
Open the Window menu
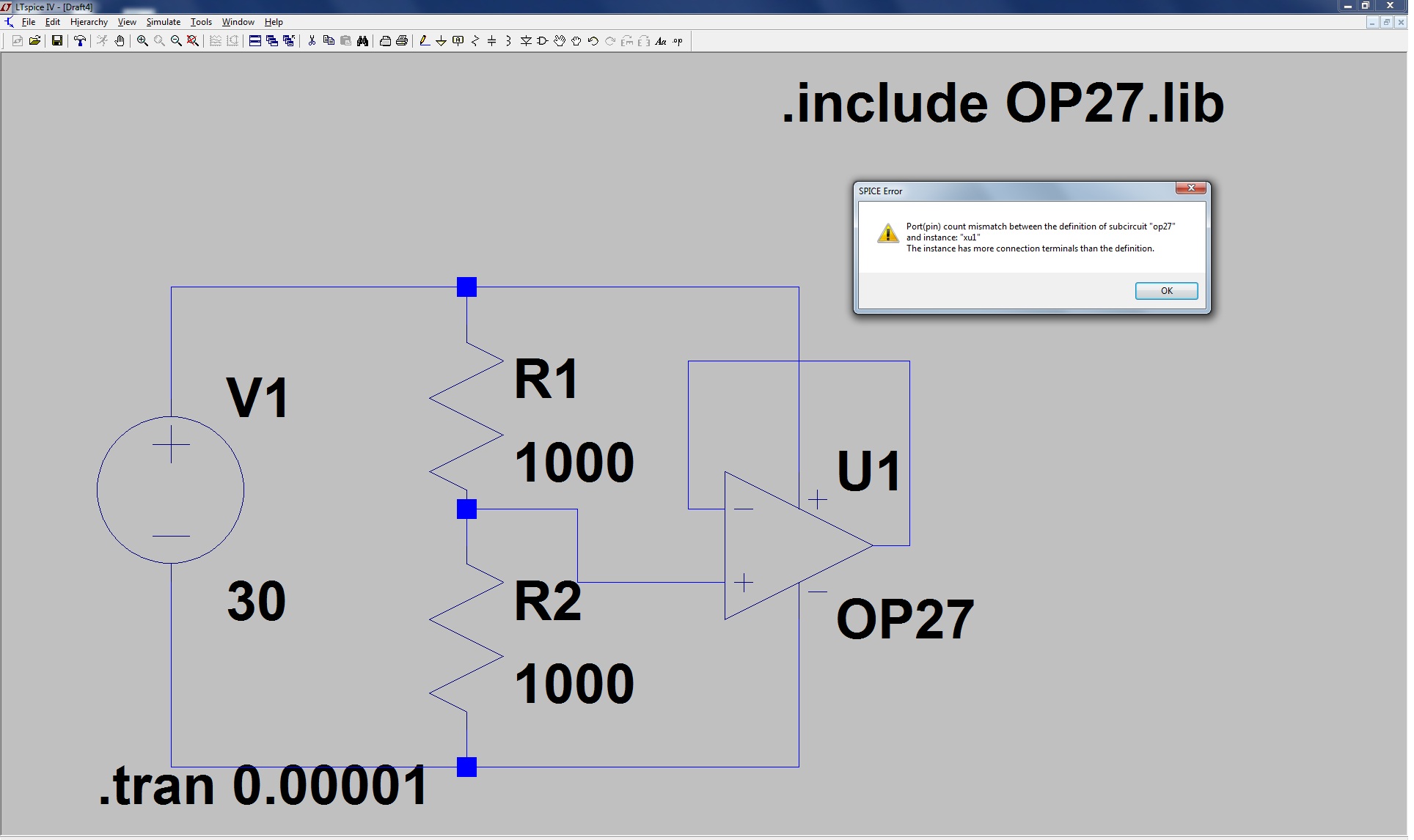pos(238,22)
